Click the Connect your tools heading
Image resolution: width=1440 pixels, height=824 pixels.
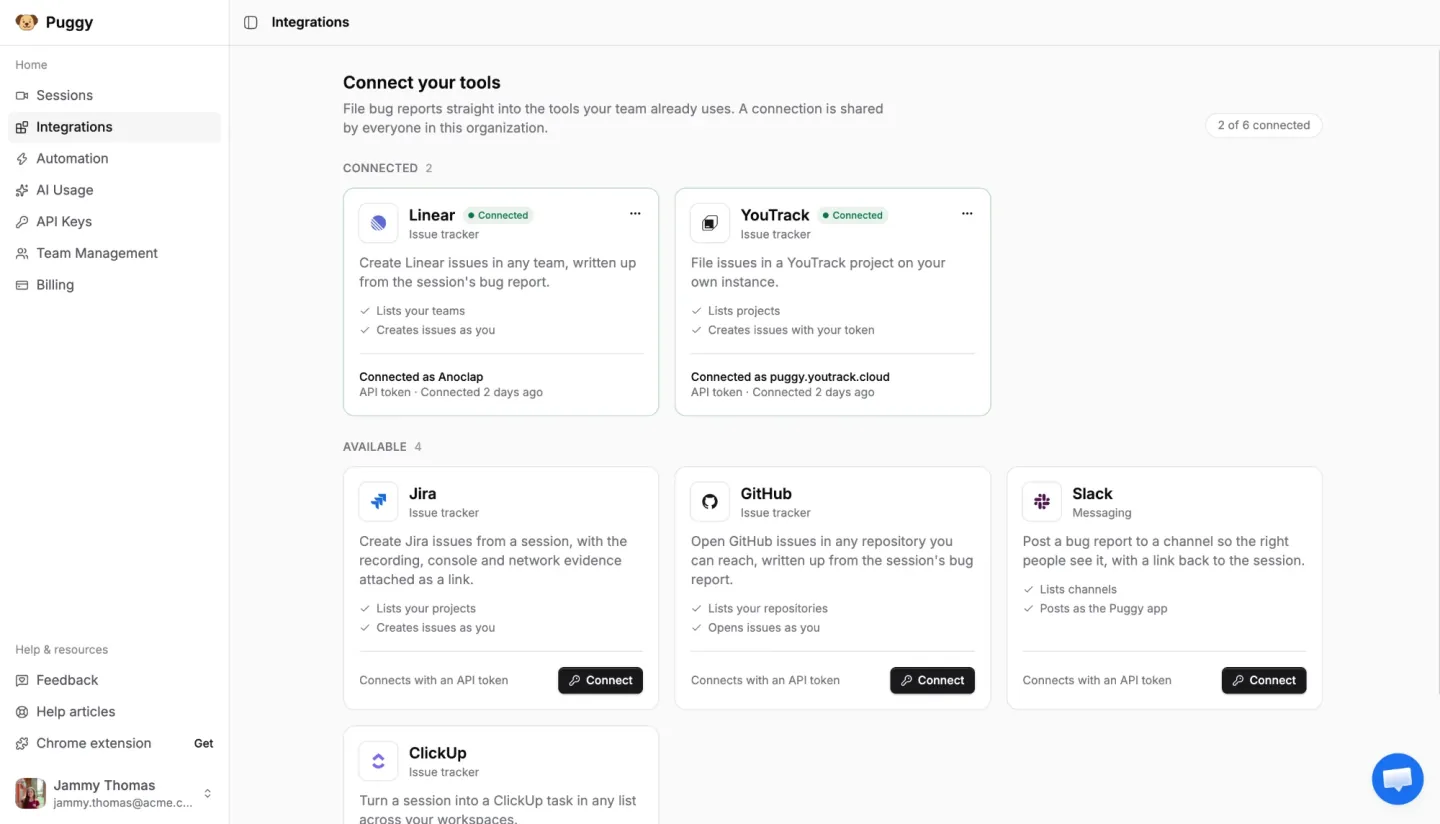[x=422, y=83]
